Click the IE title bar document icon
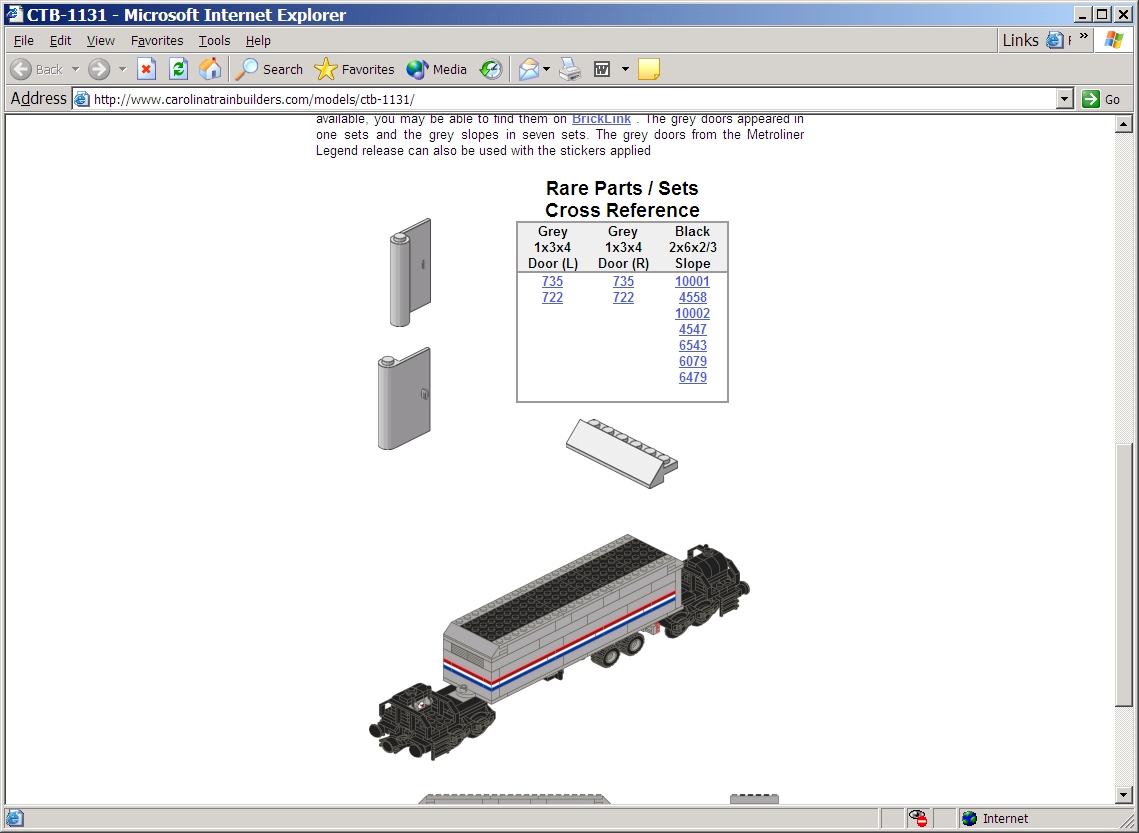 15,14
